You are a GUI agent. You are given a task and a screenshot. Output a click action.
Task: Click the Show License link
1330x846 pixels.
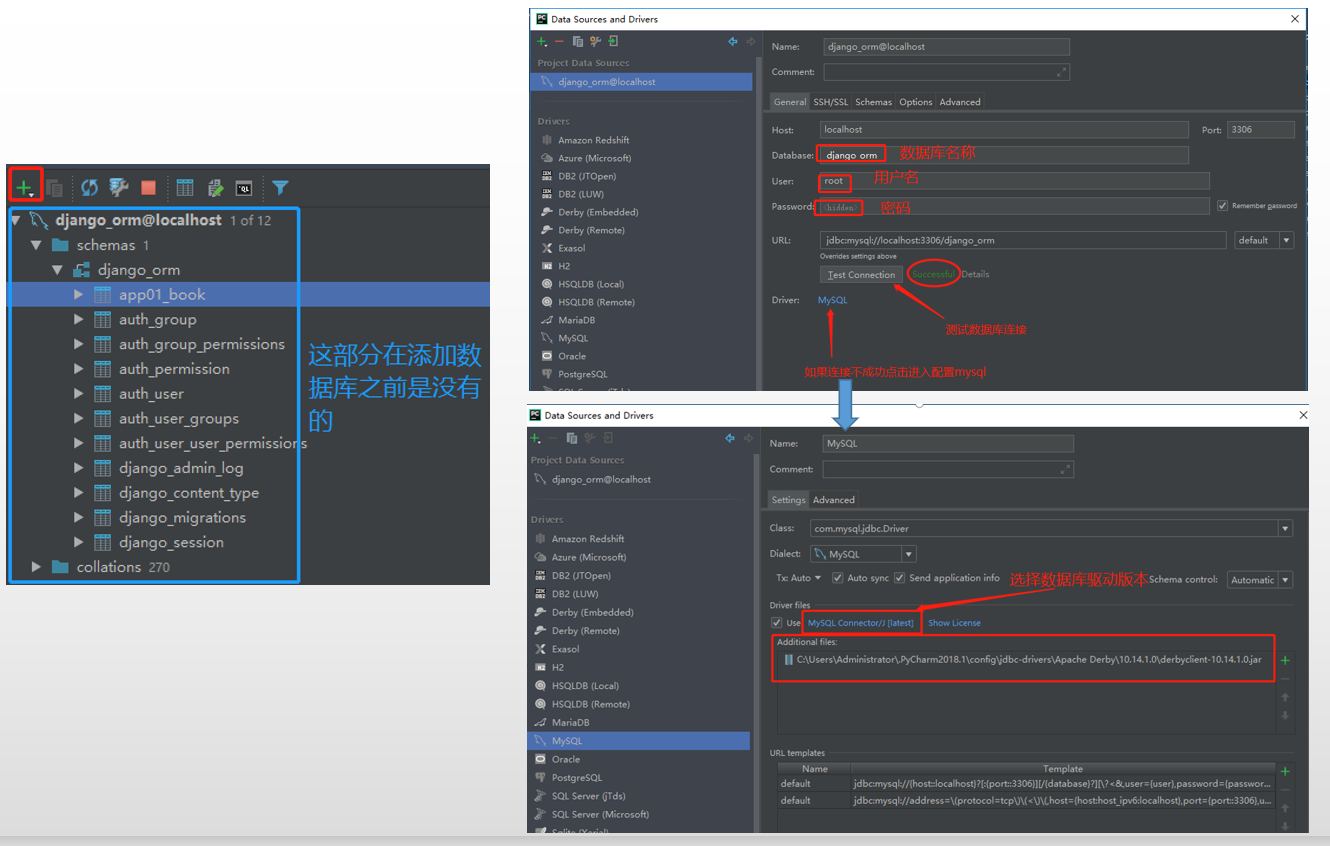[x=954, y=623]
